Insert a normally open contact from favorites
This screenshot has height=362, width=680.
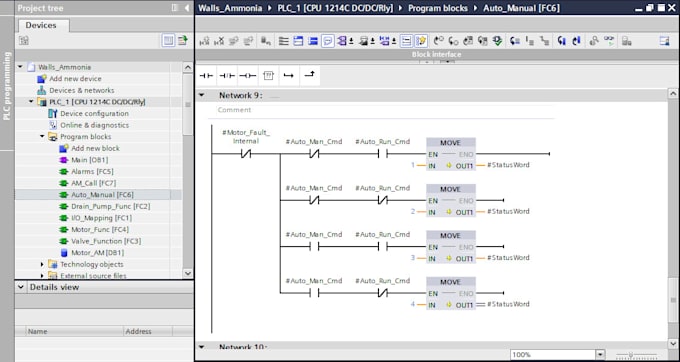point(206,76)
